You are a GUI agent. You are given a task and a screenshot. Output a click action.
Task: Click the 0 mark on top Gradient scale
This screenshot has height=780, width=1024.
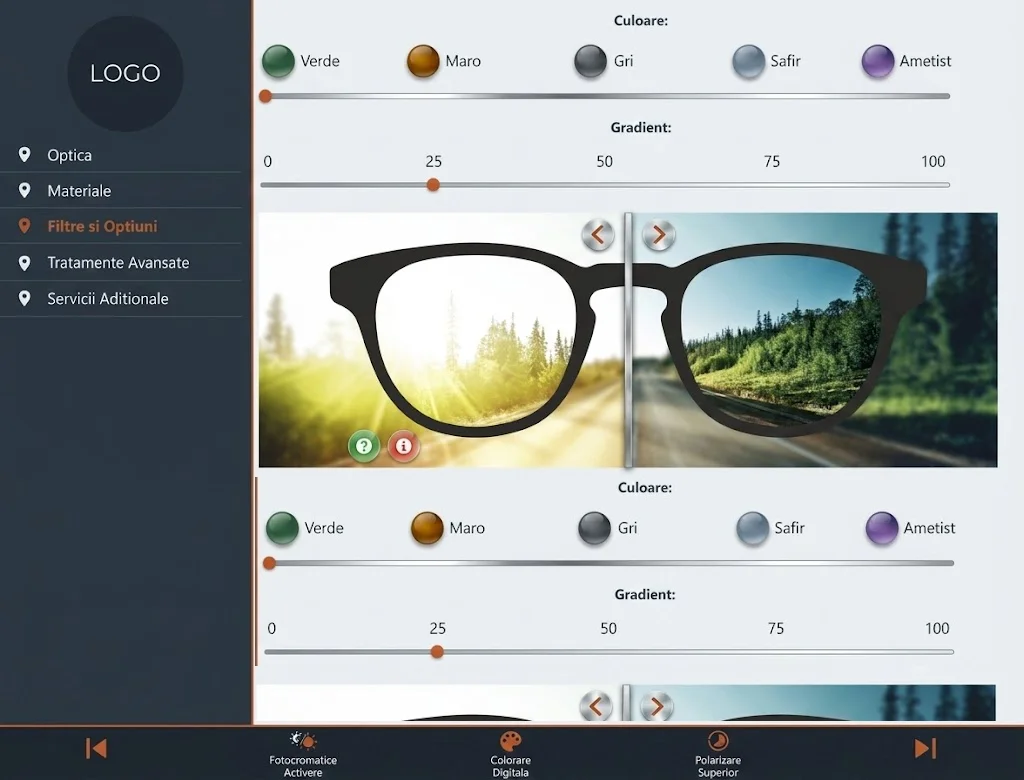[268, 161]
